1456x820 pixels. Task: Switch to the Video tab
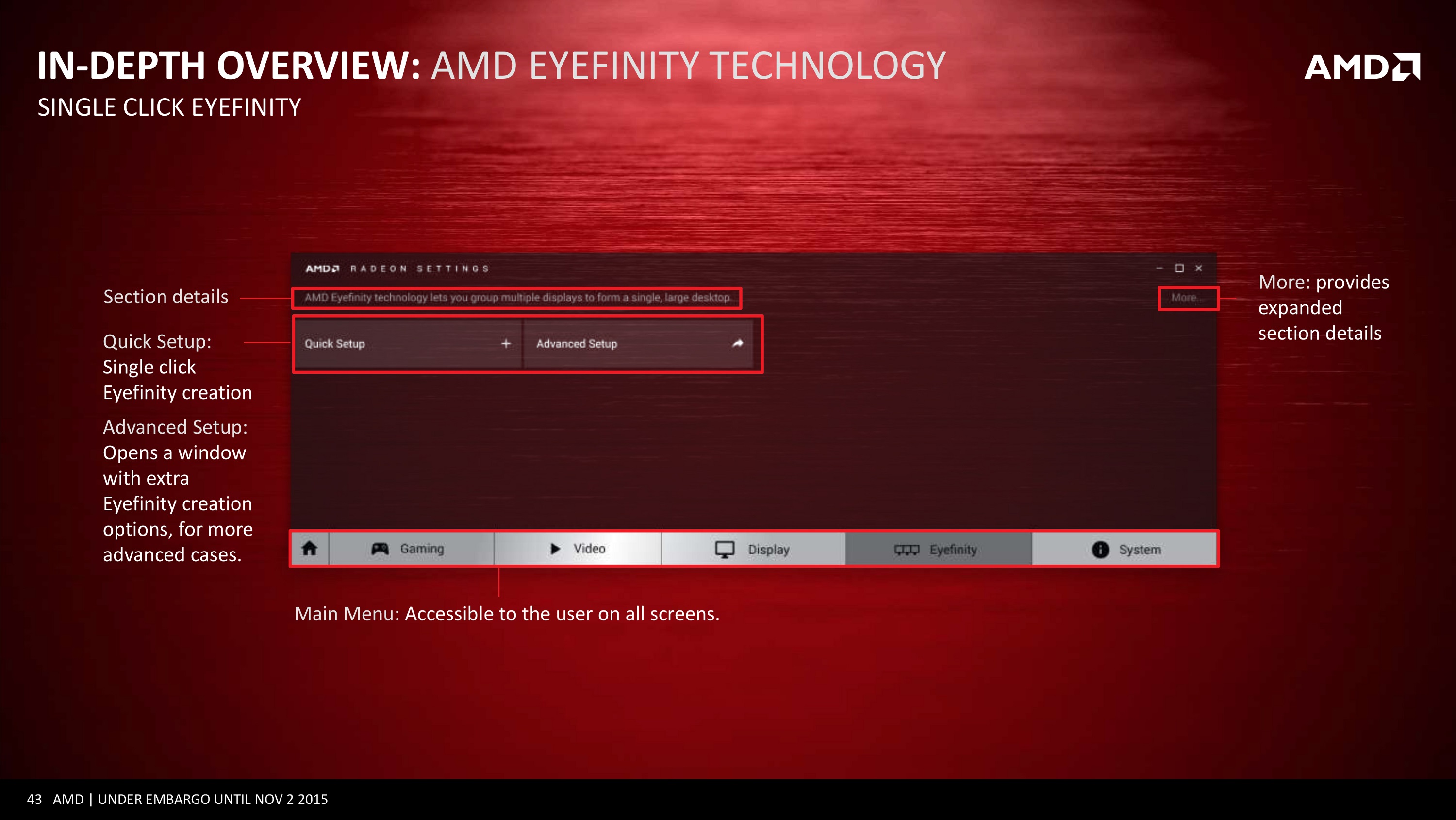tap(578, 549)
